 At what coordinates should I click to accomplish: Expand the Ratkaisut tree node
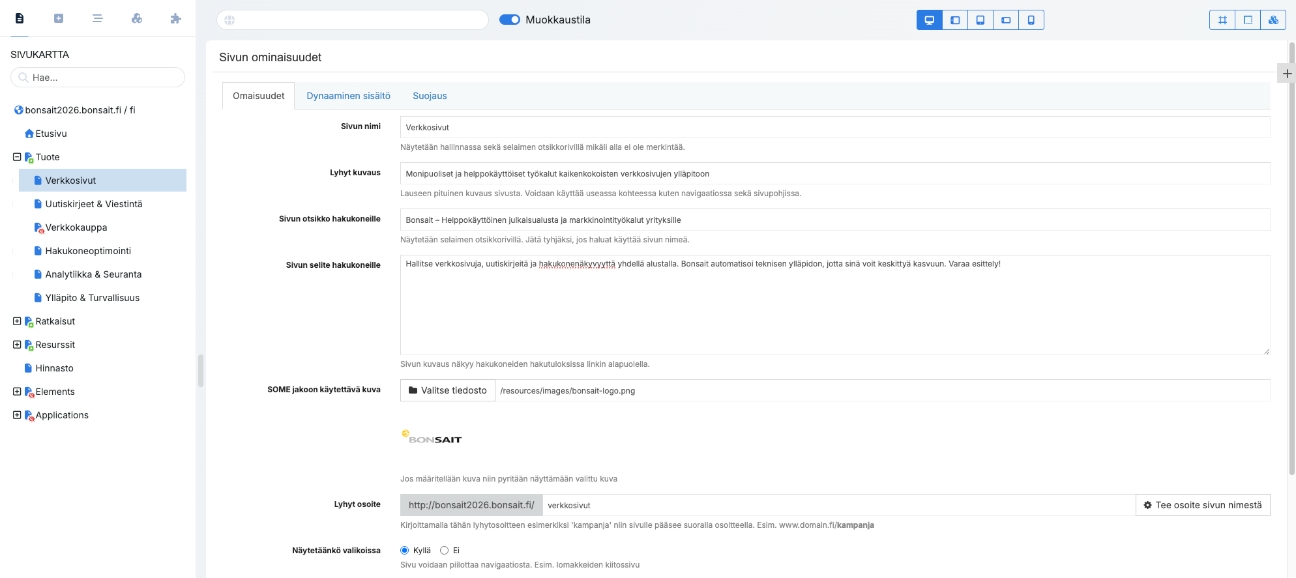[16, 321]
